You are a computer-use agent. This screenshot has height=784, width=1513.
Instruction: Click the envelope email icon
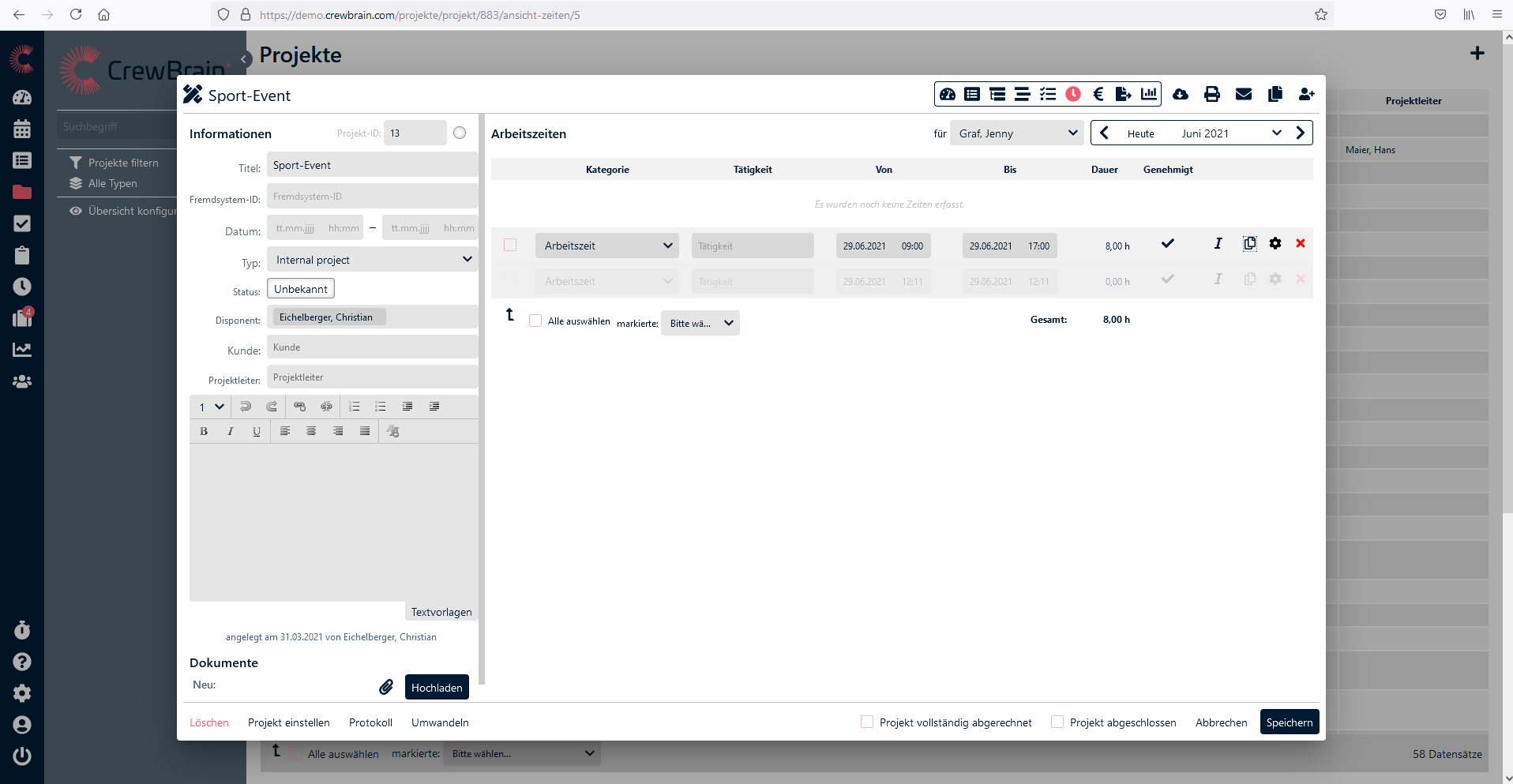click(x=1243, y=94)
